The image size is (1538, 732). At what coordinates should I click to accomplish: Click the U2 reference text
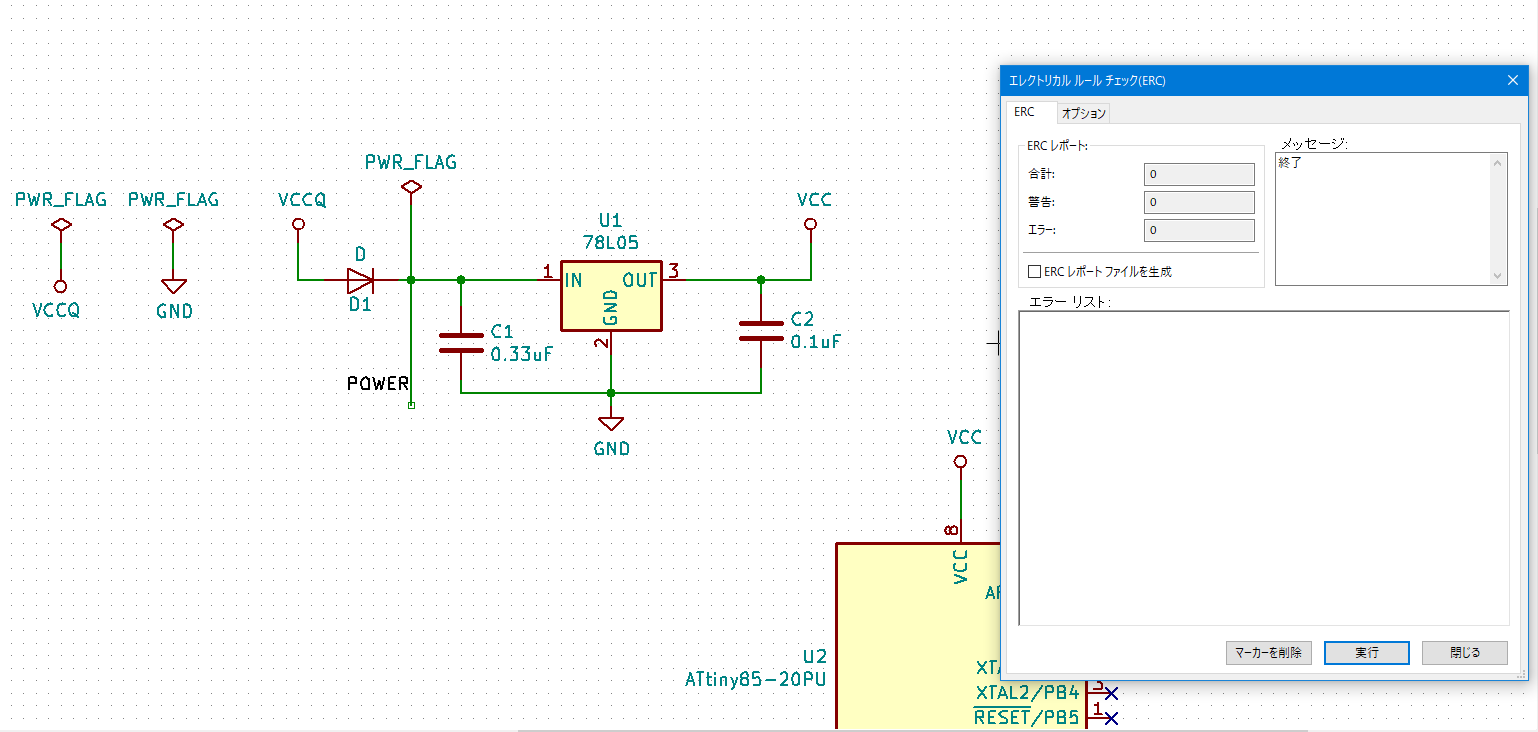point(815,656)
